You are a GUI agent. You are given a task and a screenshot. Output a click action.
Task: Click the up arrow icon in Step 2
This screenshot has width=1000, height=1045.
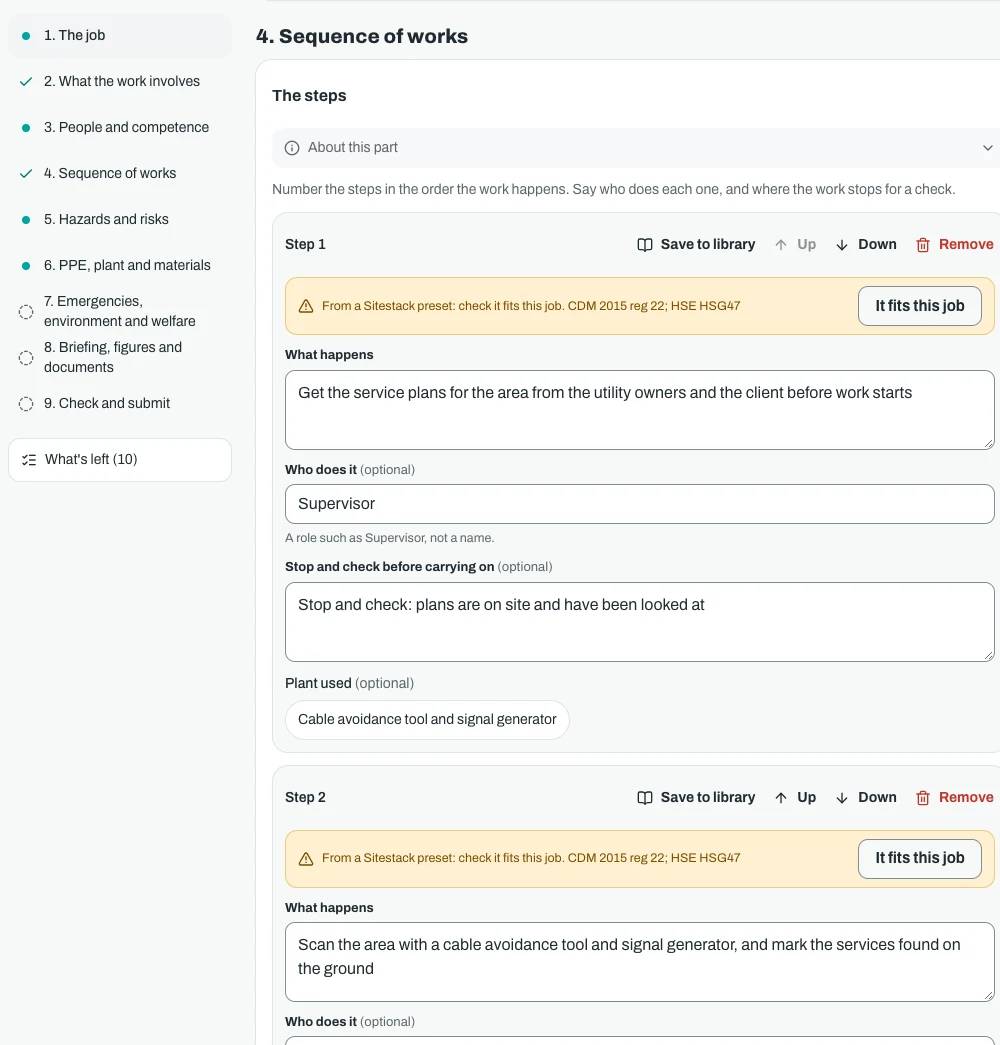(x=781, y=798)
